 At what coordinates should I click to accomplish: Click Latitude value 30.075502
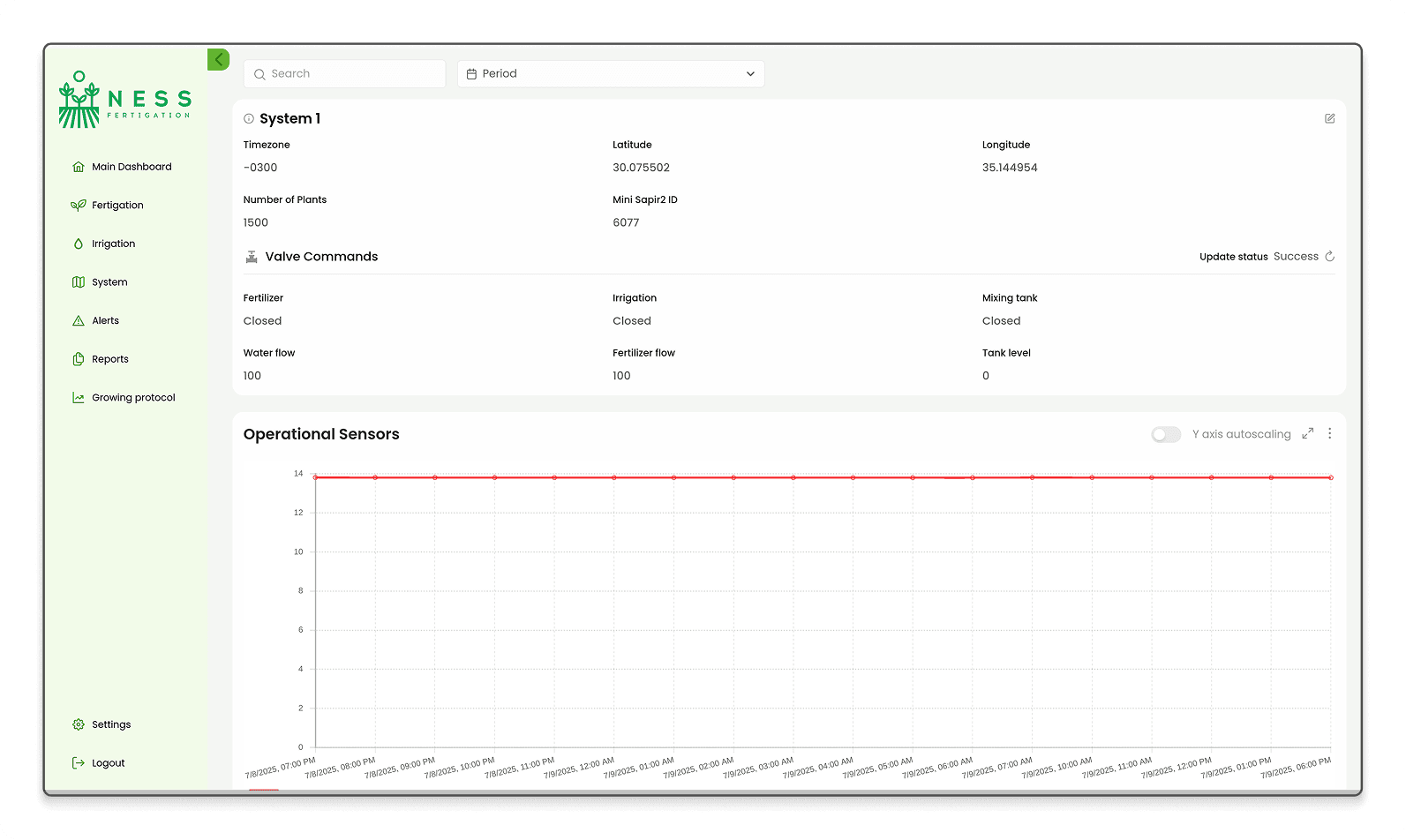[641, 168]
